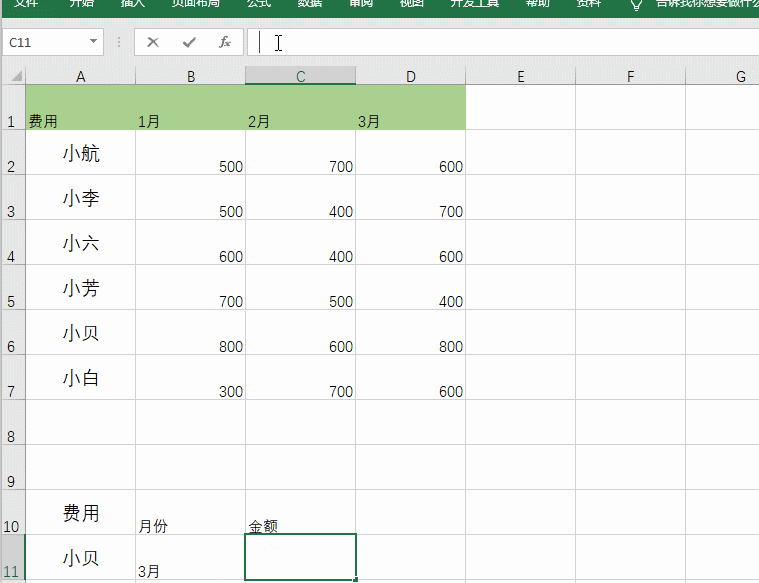Open the 视图 ribbon tab
The width and height of the screenshot is (759, 583).
tap(411, 4)
